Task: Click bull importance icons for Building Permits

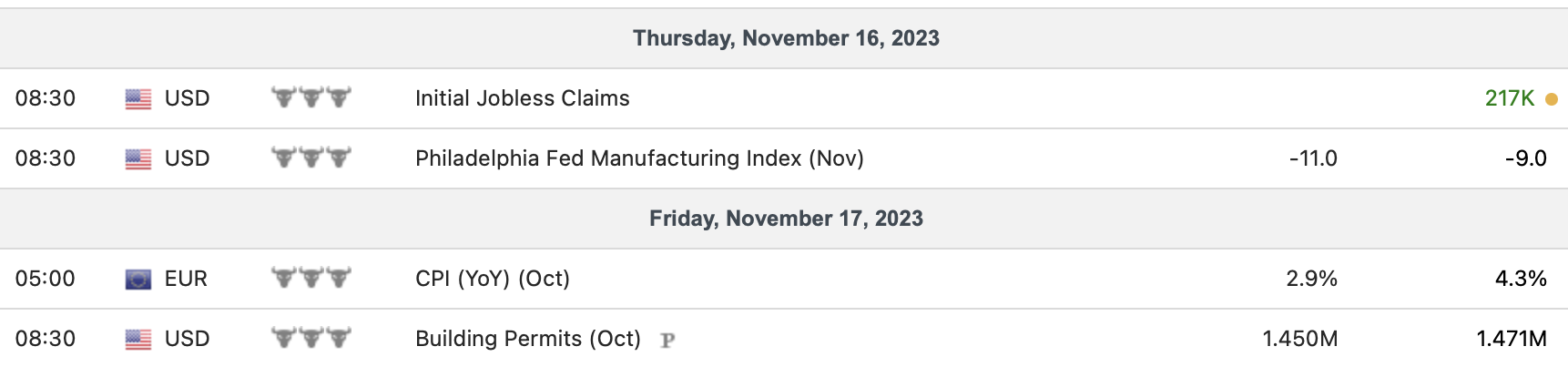Action: pos(311,338)
